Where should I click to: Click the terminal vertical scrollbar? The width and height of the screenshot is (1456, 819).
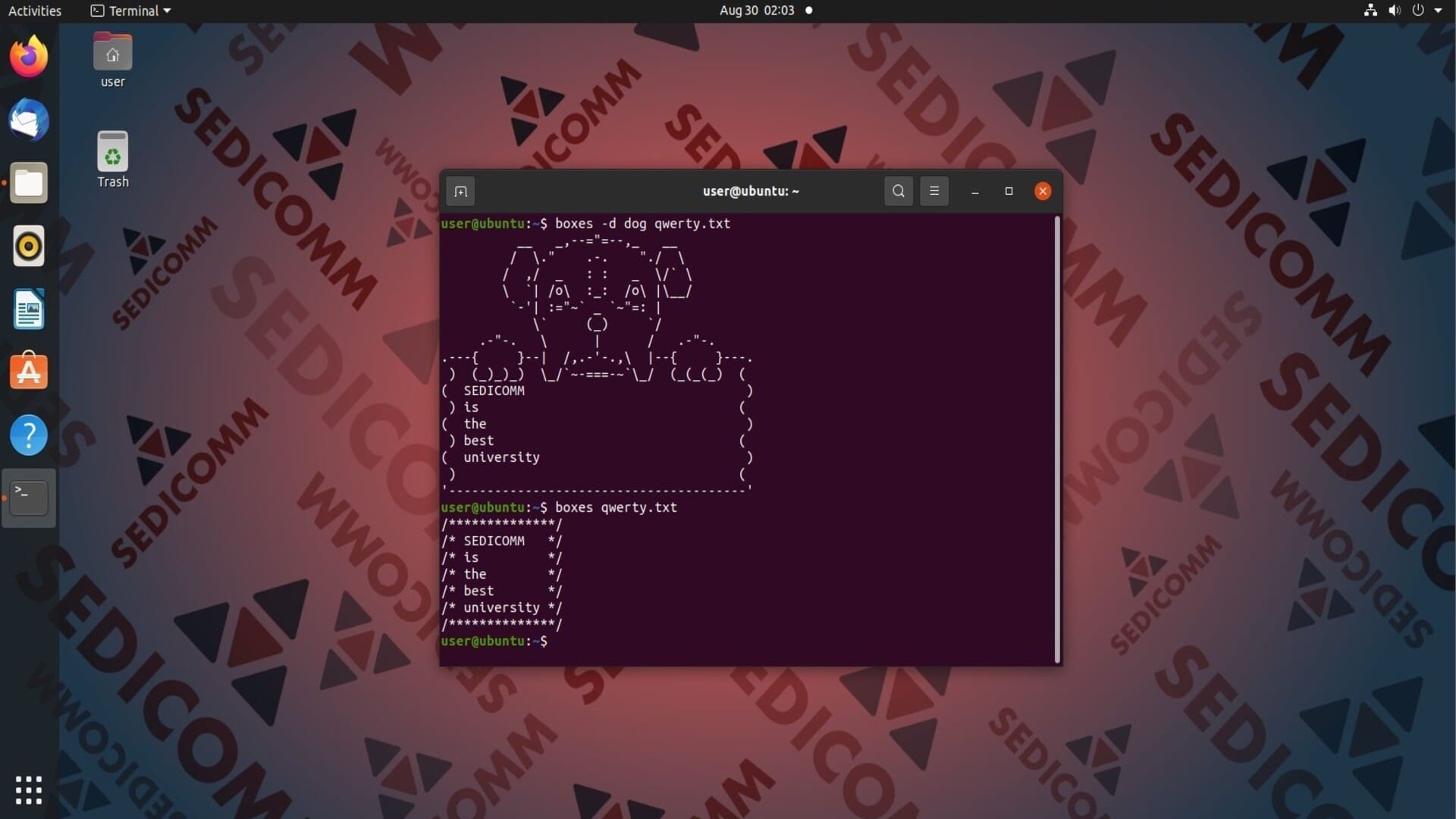point(1057,440)
